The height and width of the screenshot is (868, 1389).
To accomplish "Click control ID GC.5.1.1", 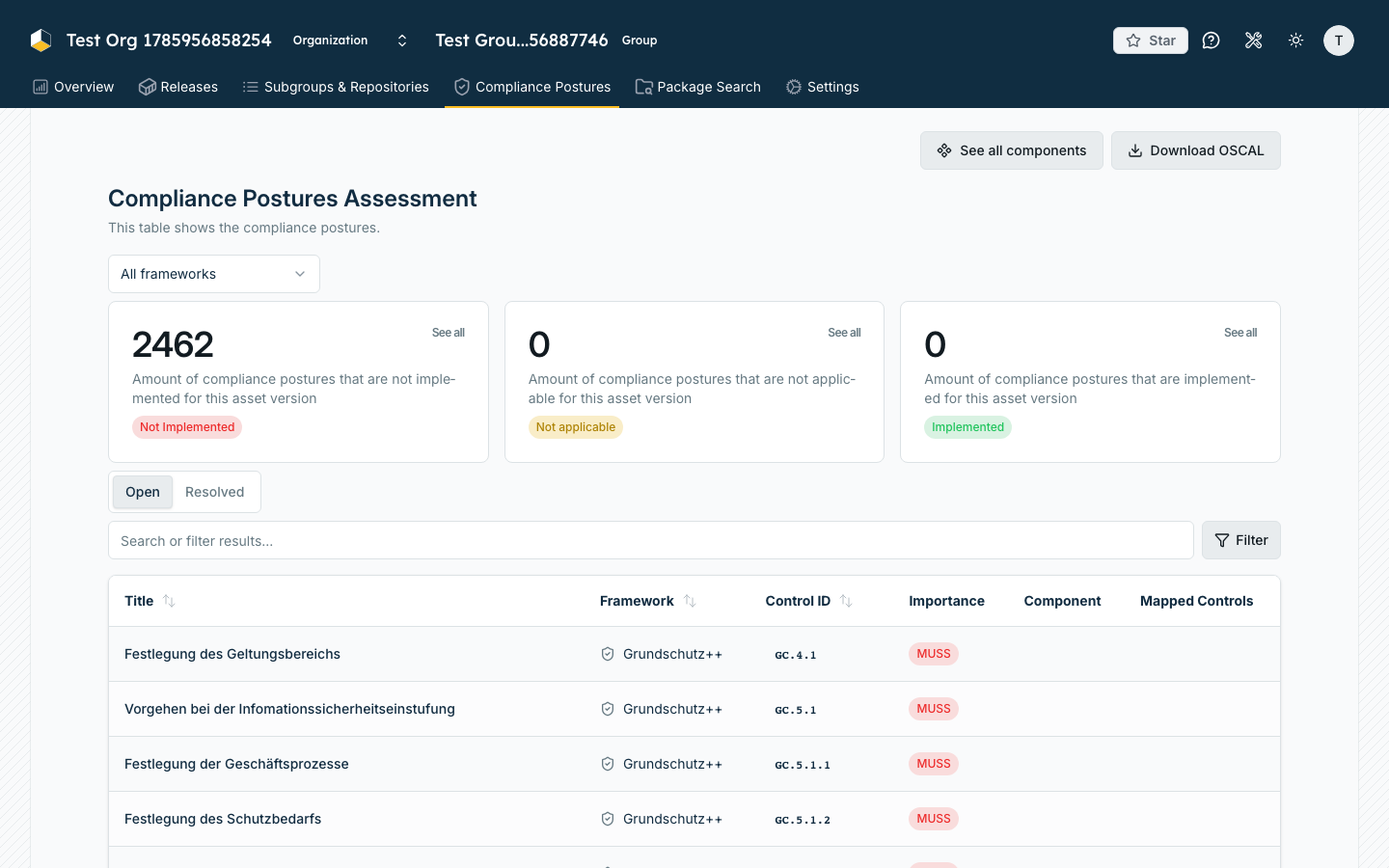I will [803, 765].
